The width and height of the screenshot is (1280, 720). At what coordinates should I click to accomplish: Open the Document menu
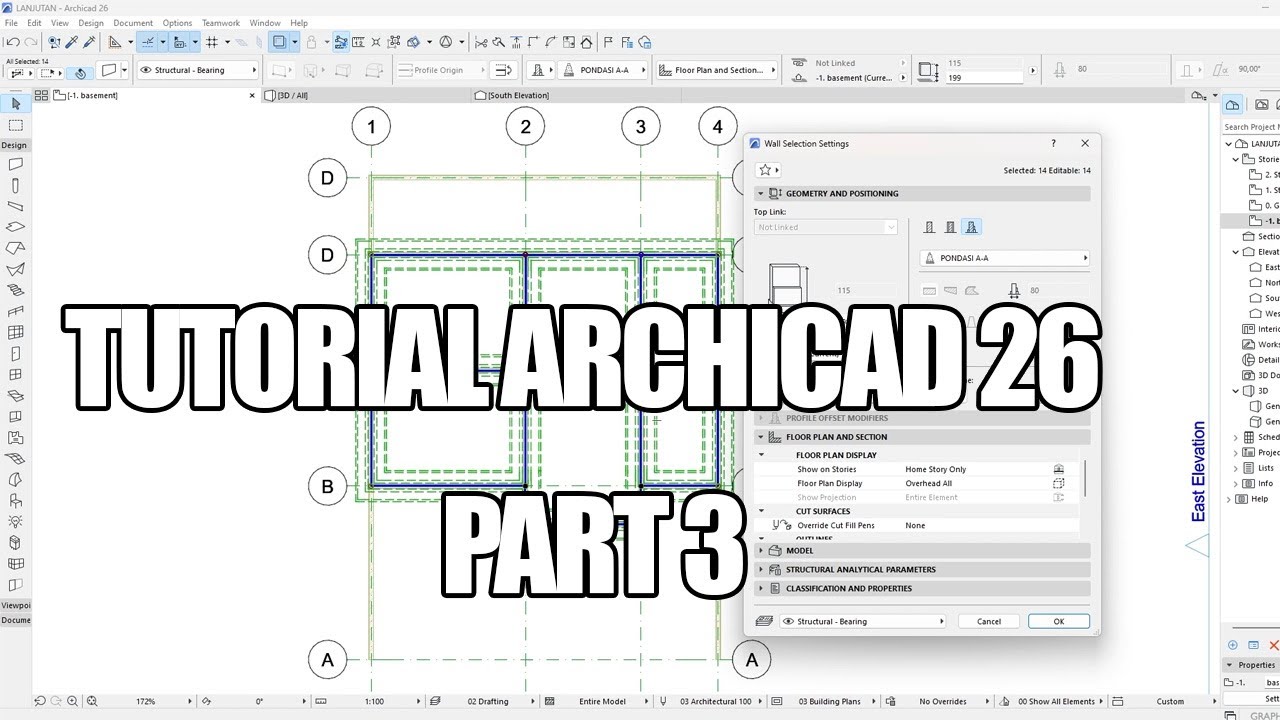[133, 22]
